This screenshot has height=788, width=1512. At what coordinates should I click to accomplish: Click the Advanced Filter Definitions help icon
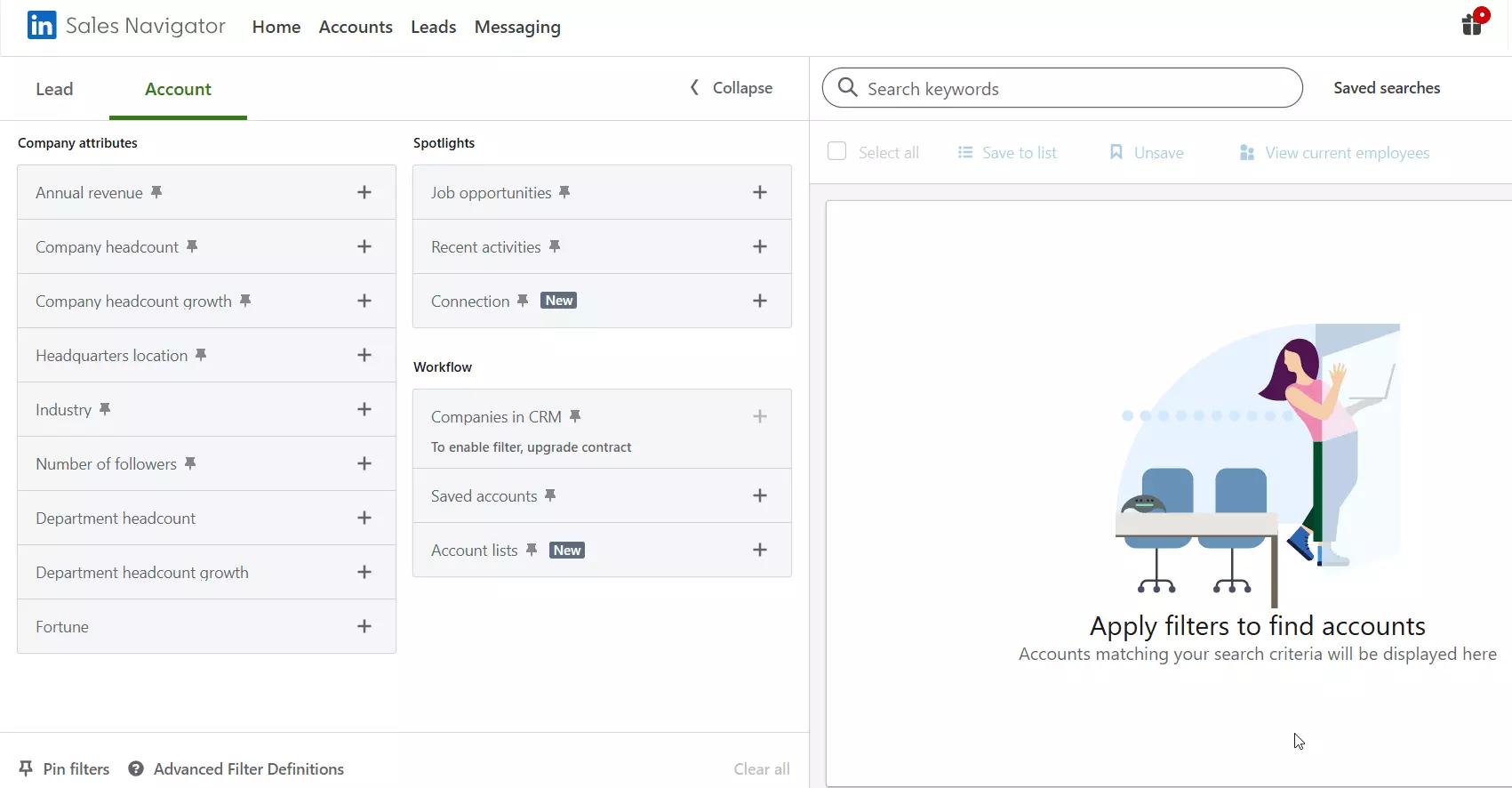coord(136,768)
